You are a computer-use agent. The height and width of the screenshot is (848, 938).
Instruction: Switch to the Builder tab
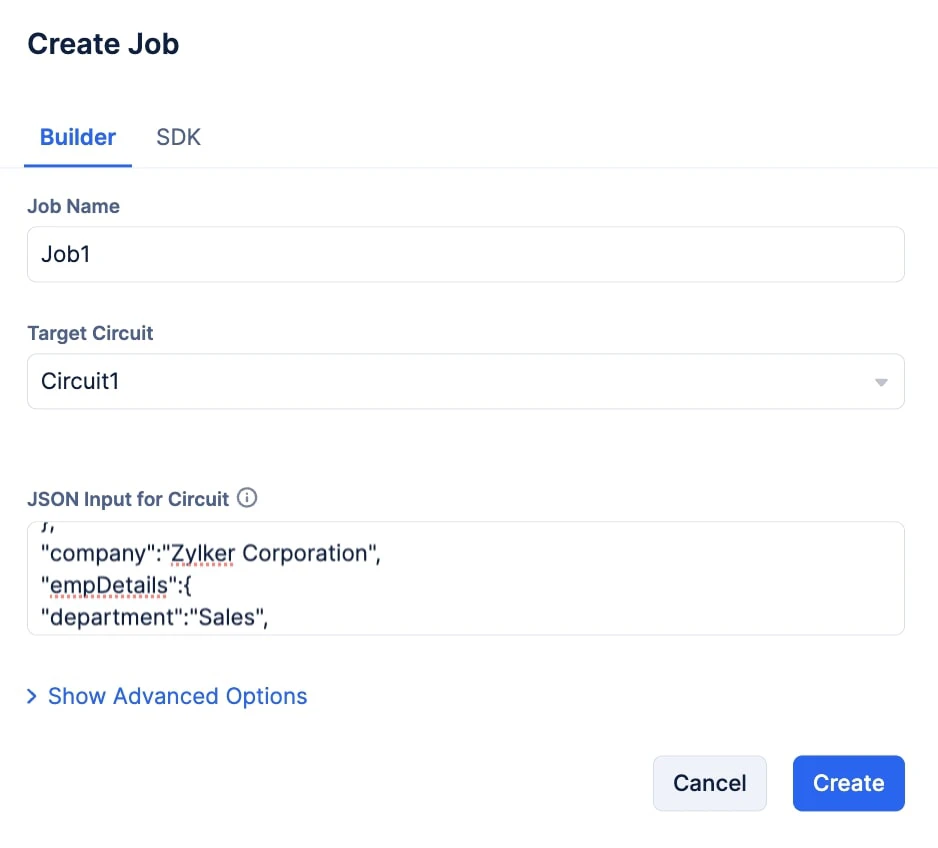pos(78,137)
